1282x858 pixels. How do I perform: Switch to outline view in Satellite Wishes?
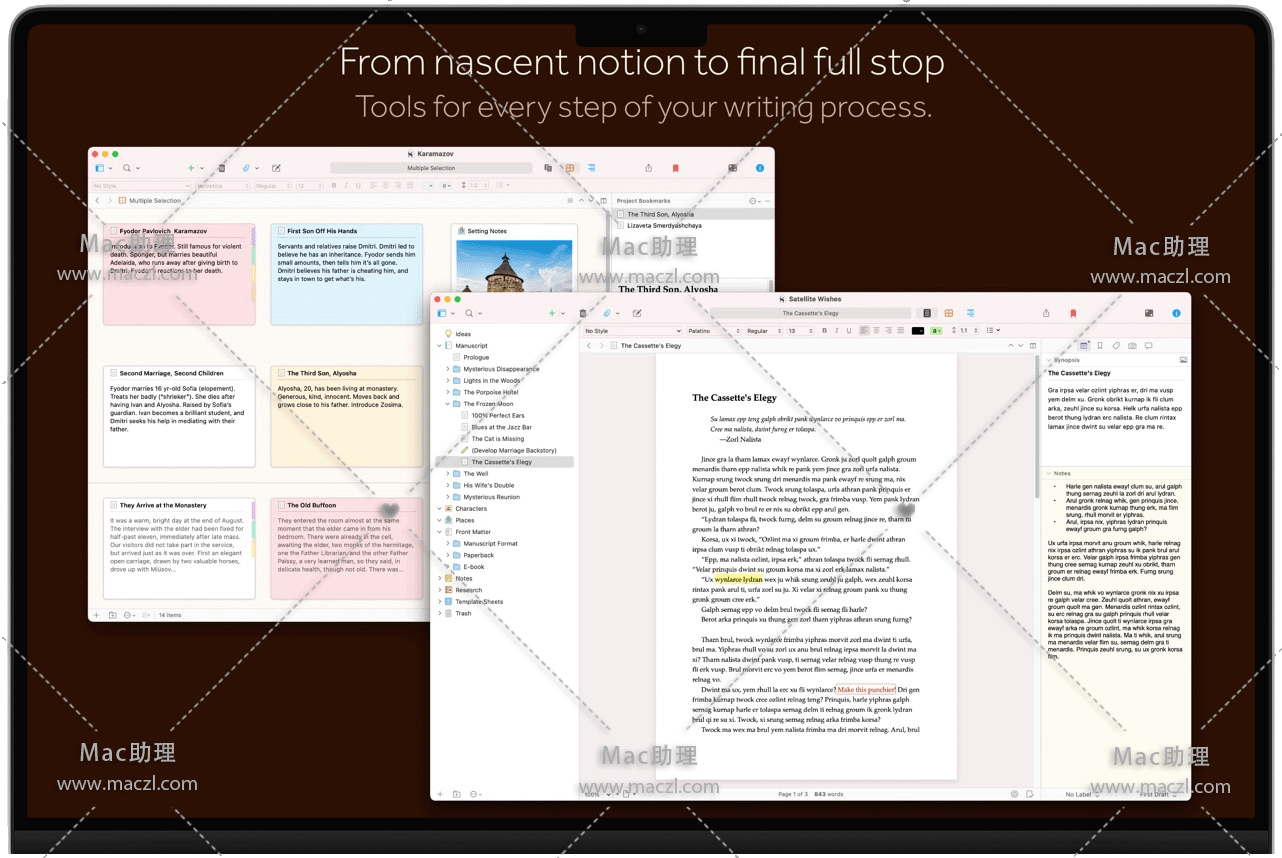[970, 313]
